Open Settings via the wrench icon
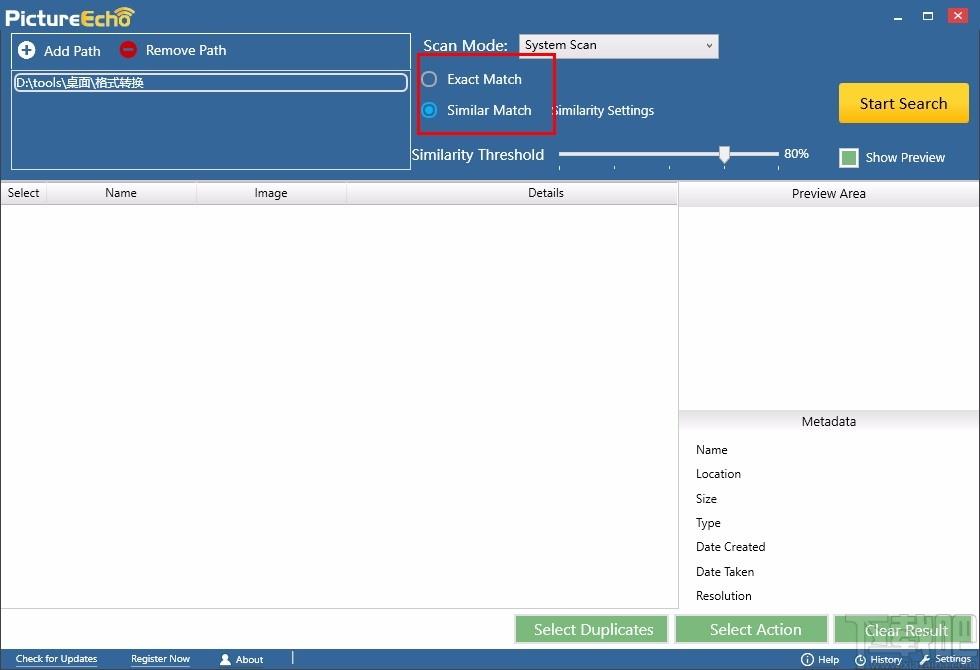 pos(925,659)
